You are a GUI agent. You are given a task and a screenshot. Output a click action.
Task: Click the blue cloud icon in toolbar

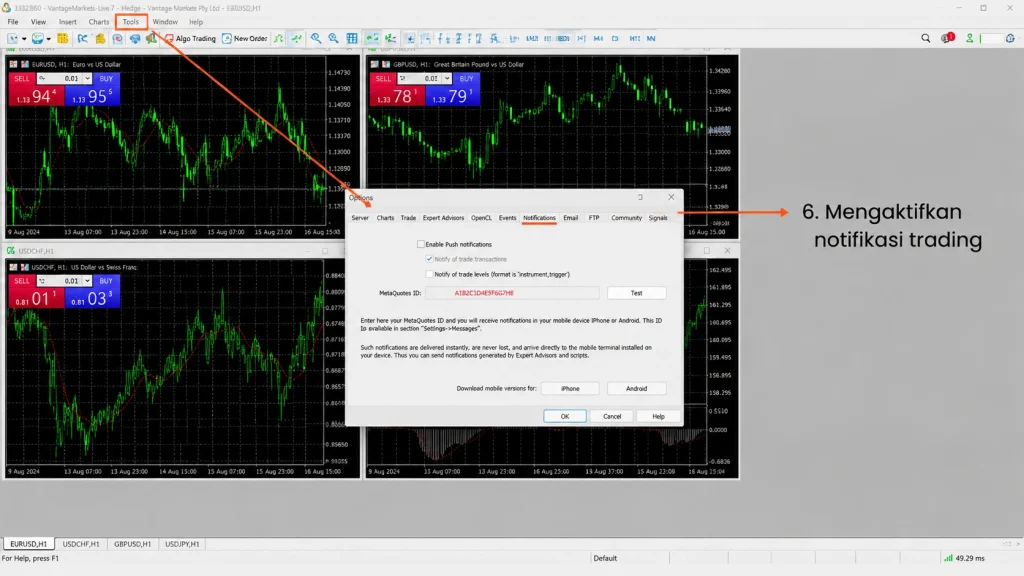point(135,39)
